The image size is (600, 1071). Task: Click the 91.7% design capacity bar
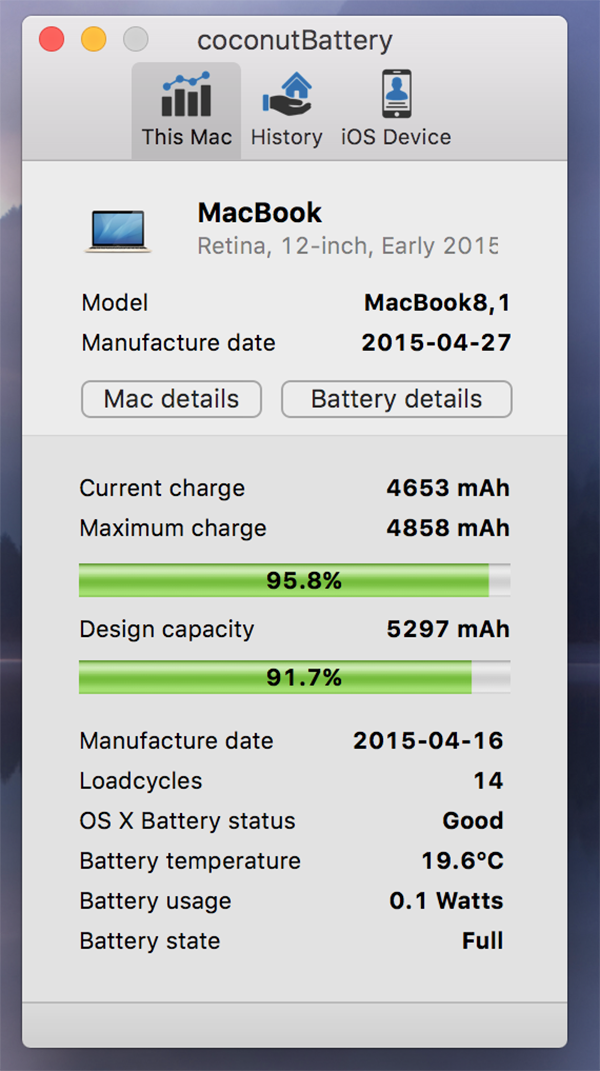tap(295, 677)
